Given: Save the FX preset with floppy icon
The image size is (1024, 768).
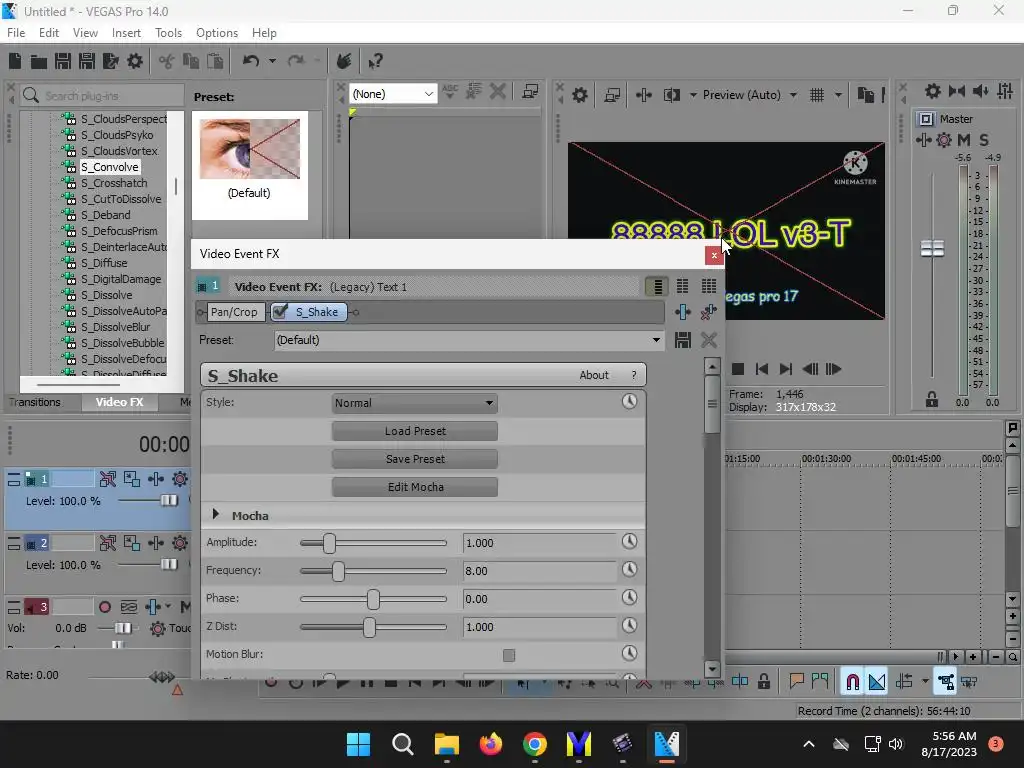Looking at the screenshot, I should click(682, 340).
